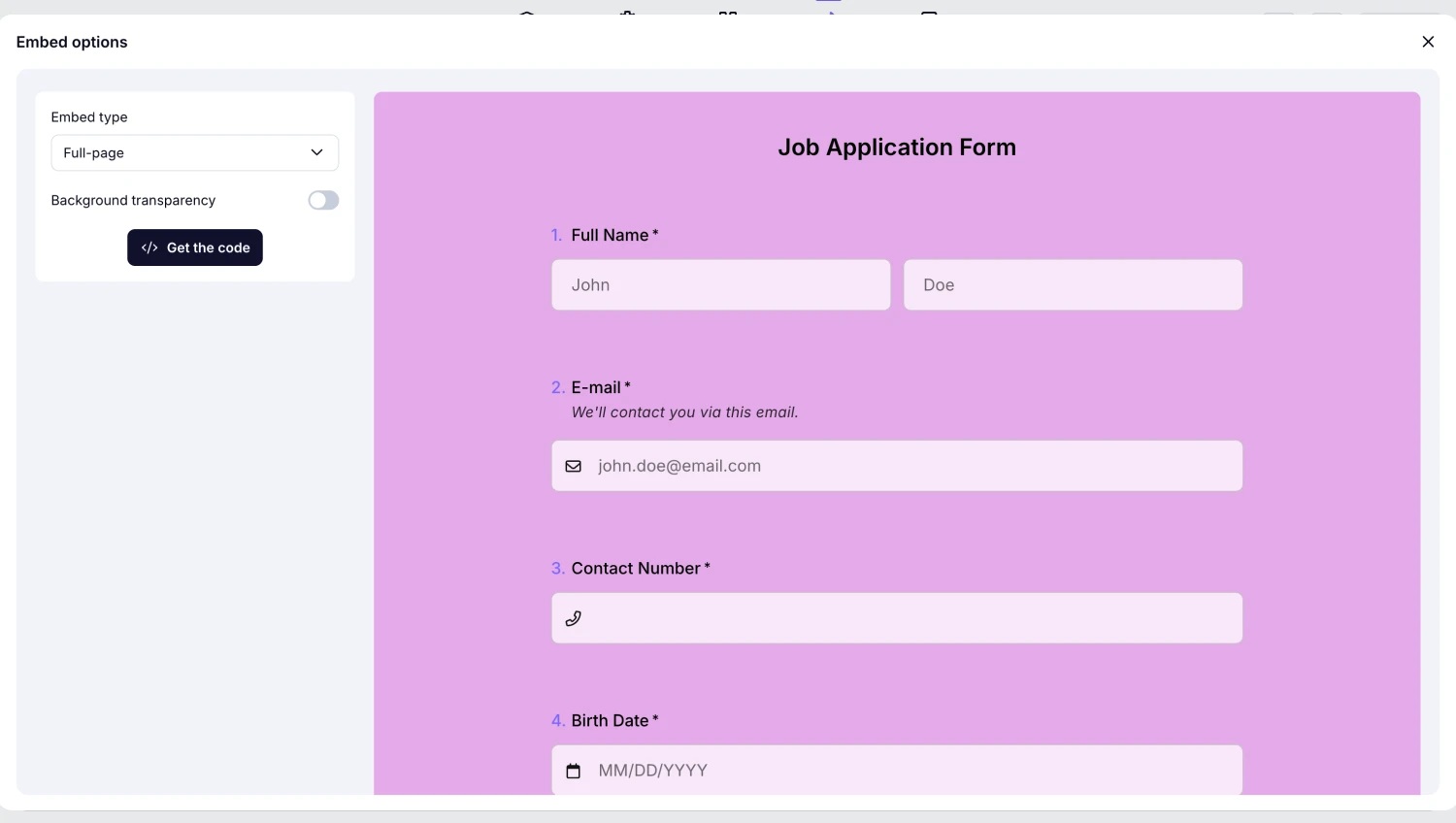Click the code brackets icon
Screen dimensions: 1456x823
click(x=149, y=247)
